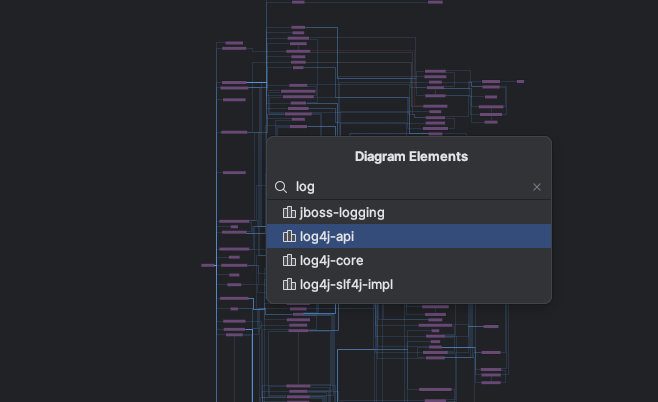Image resolution: width=658 pixels, height=402 pixels.
Task: Choose the highlighted log4j-api entry
Action: click(327, 236)
